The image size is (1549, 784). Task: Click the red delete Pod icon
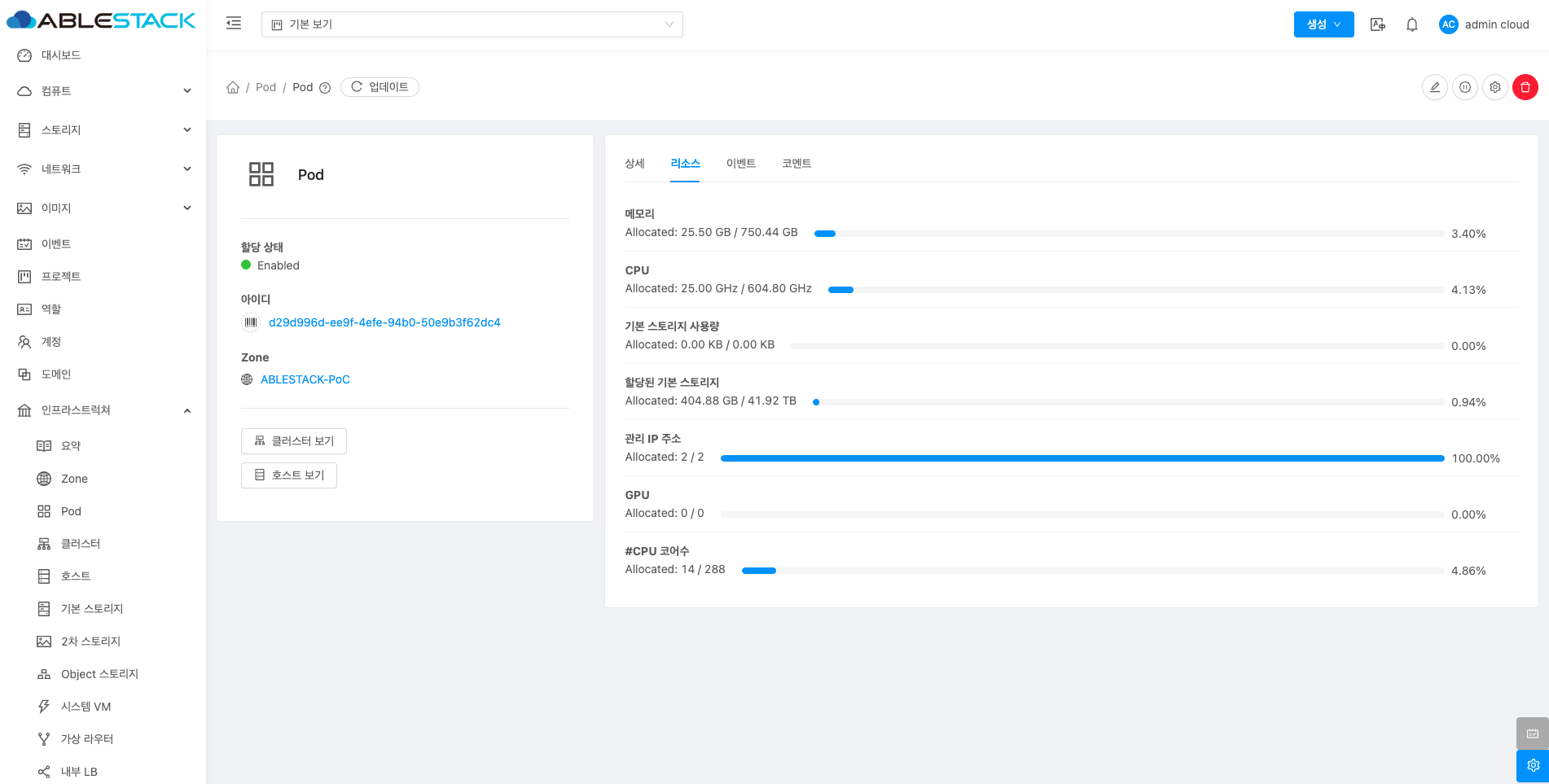tap(1525, 87)
